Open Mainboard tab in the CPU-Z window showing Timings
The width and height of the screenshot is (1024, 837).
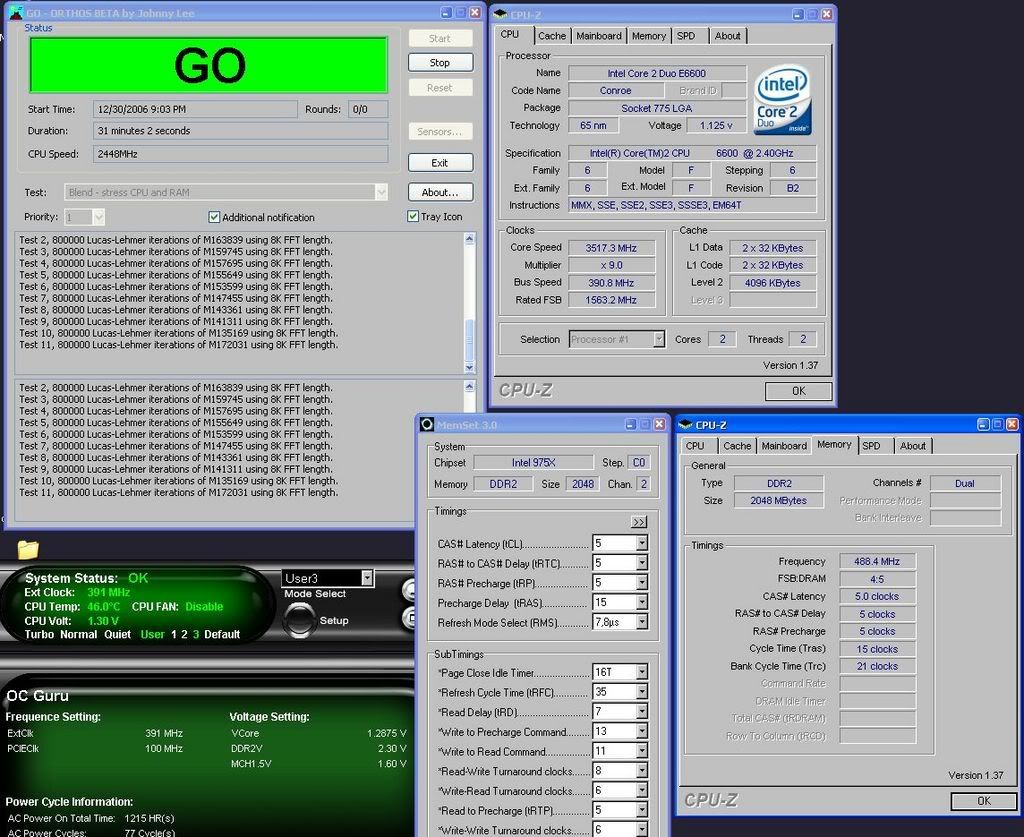pos(784,445)
